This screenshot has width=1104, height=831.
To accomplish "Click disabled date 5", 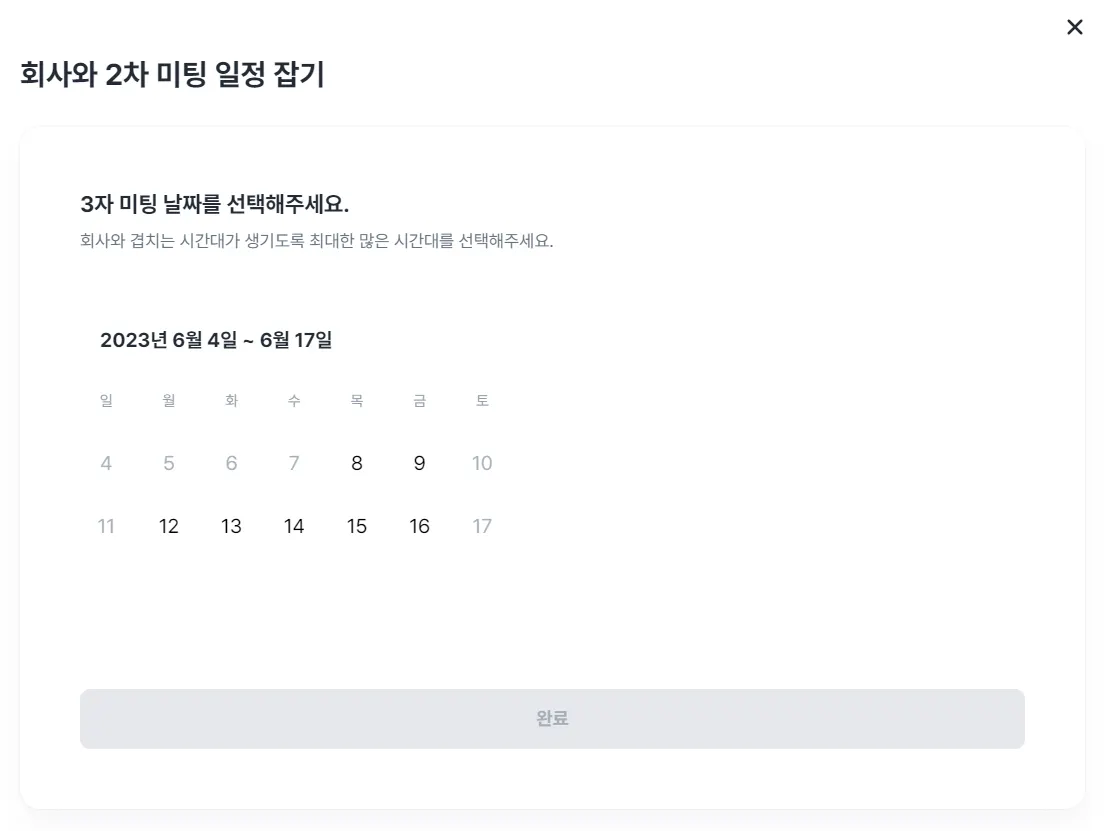I will click(x=169, y=464).
